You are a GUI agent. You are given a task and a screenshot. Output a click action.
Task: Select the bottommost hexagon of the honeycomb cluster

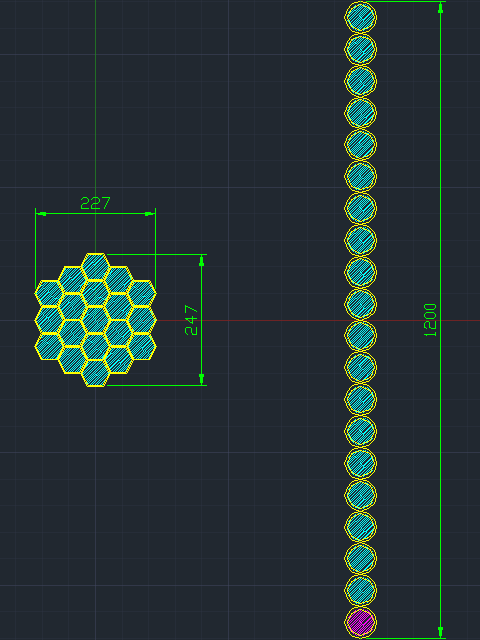coord(95,373)
